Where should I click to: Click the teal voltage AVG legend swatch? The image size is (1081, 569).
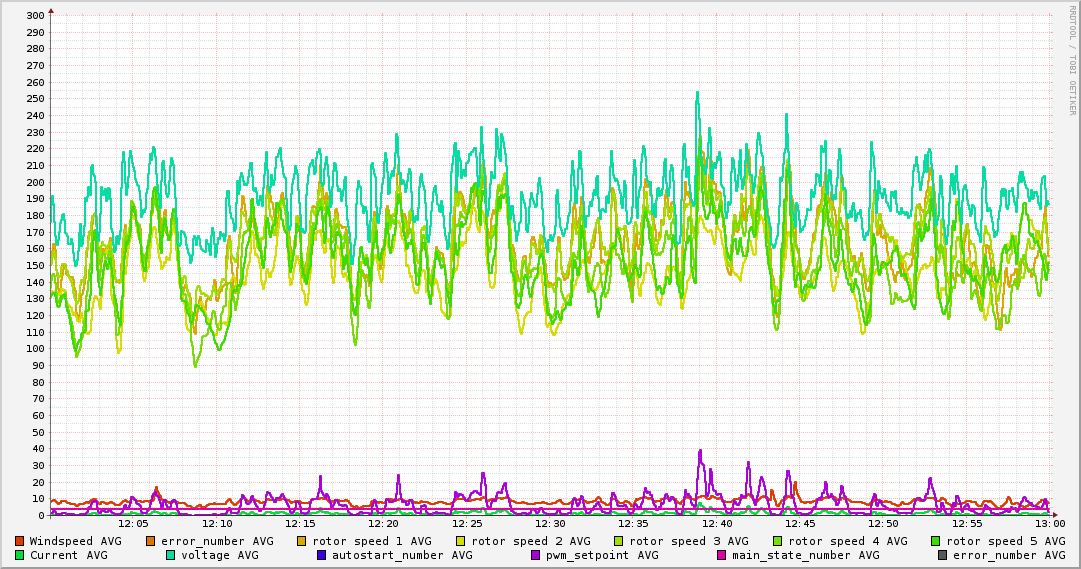coord(170,555)
